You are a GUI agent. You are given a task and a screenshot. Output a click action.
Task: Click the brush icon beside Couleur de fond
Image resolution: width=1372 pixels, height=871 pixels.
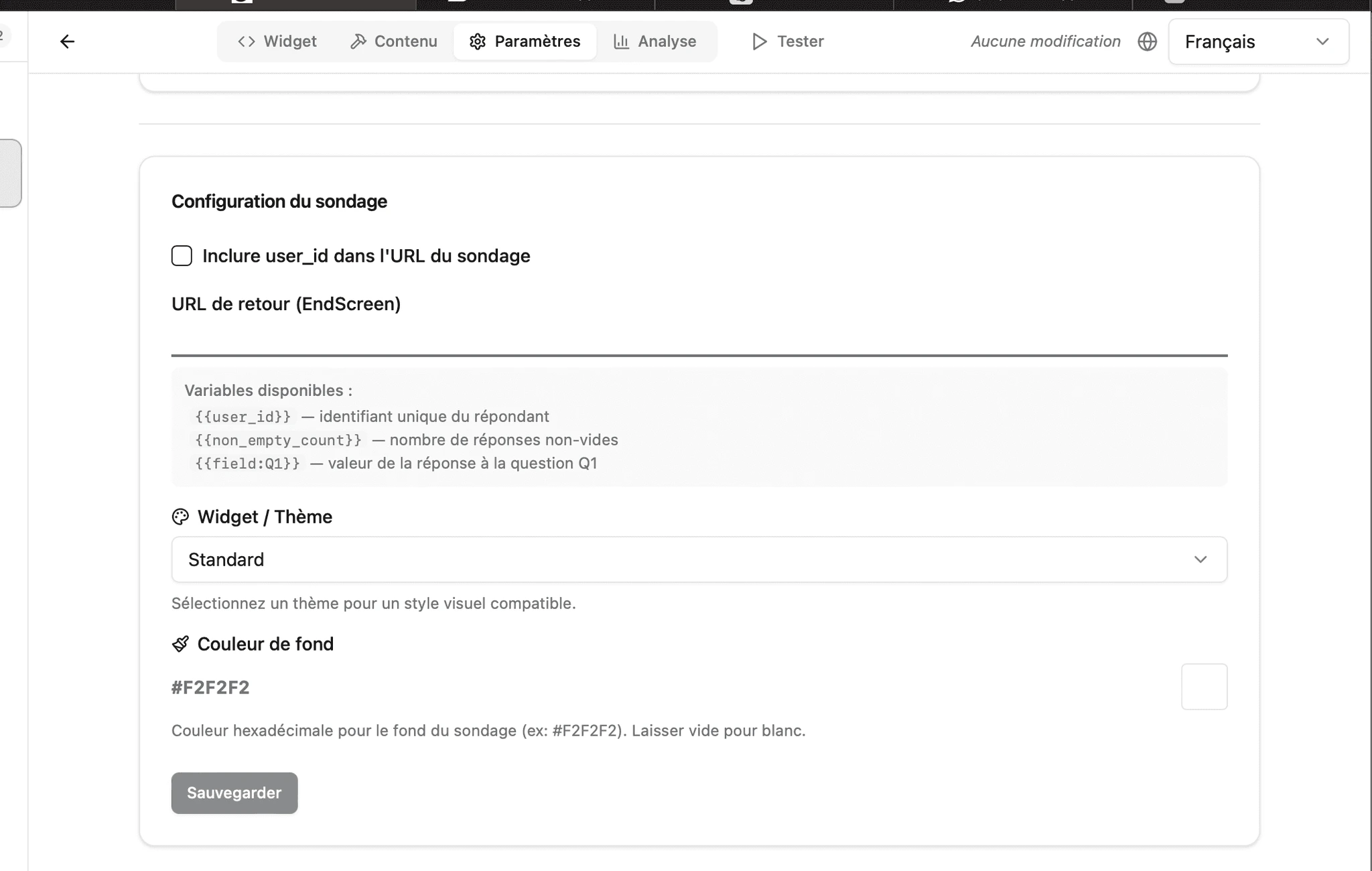point(180,643)
